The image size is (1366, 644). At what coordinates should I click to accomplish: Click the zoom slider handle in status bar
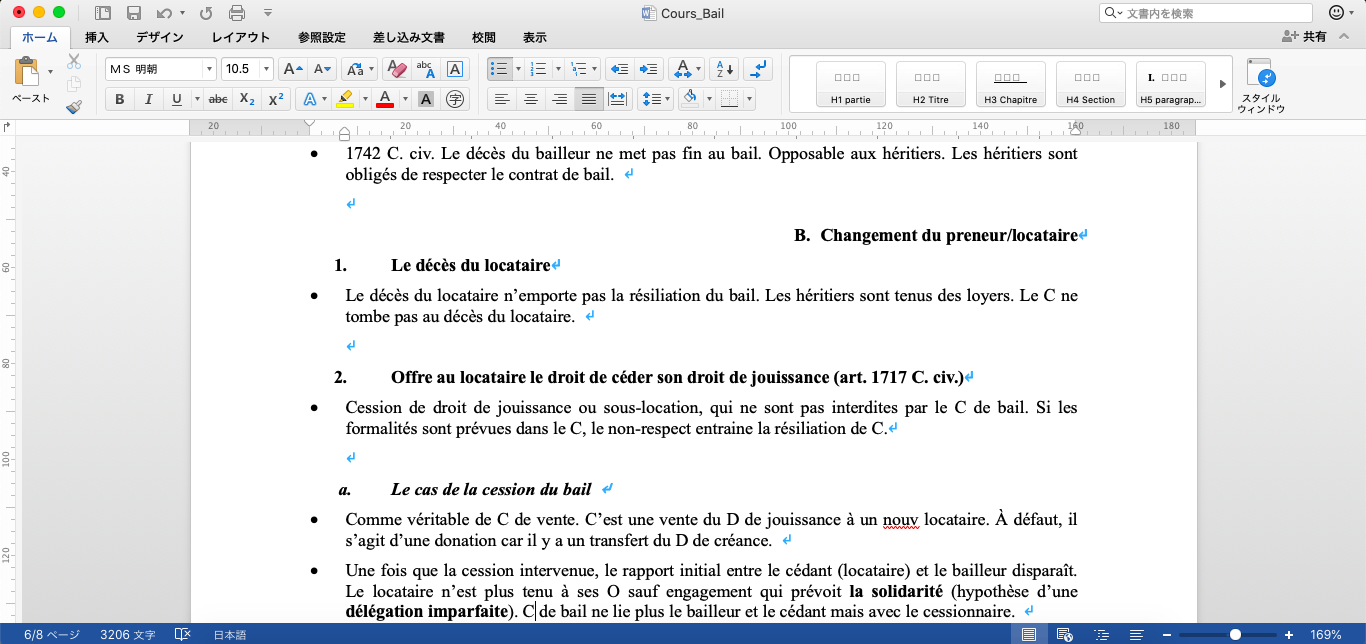(1236, 634)
